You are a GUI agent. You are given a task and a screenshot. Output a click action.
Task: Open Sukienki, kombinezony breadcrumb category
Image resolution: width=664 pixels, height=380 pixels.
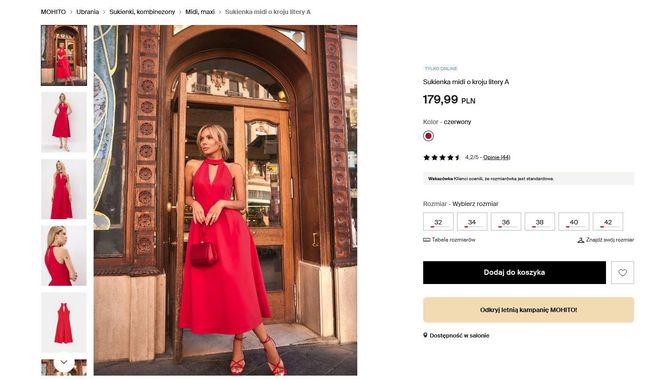[x=142, y=12]
